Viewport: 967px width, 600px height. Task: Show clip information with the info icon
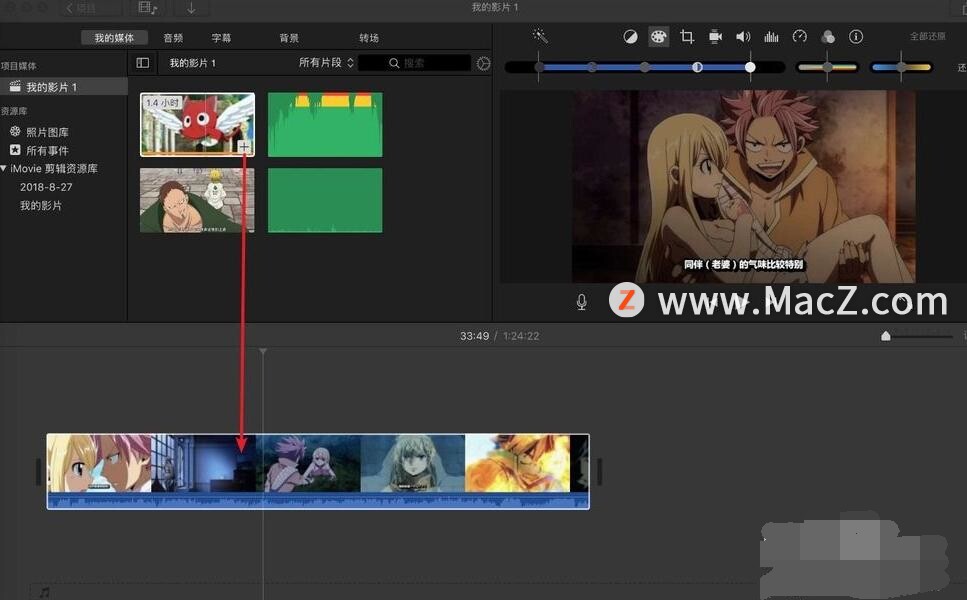click(x=856, y=37)
